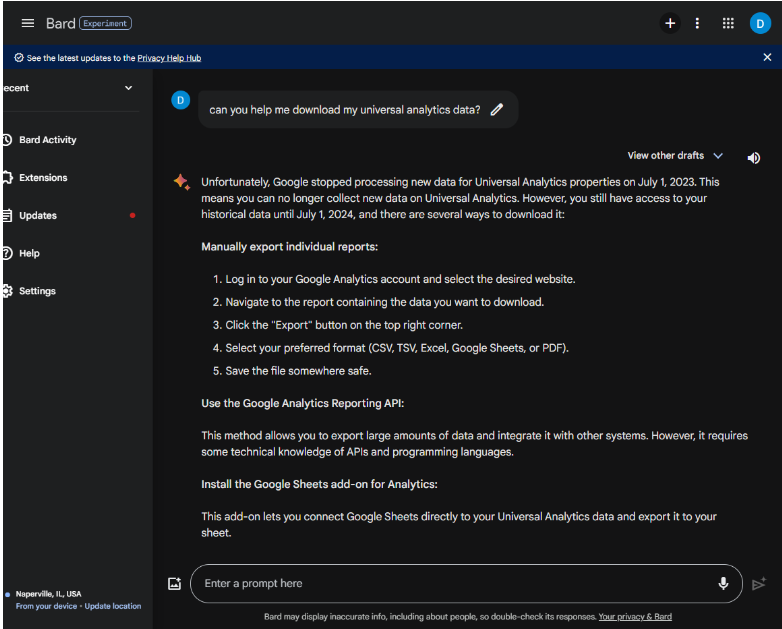
Task: Click the 'Naperville, IL, USA' location text
Action: pos(48,594)
